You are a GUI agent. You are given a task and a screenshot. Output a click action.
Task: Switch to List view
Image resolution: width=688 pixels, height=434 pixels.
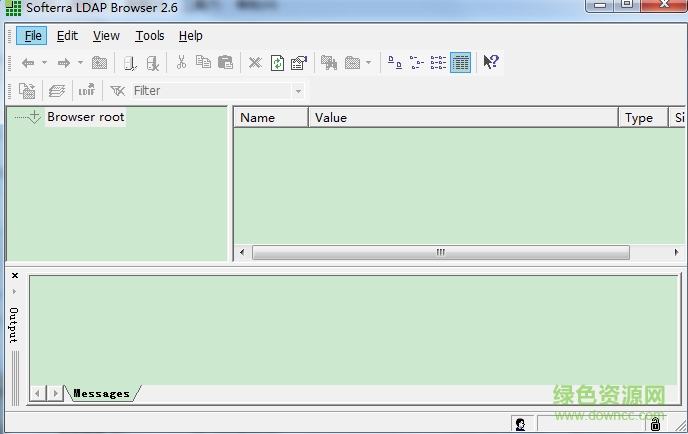tap(438, 63)
